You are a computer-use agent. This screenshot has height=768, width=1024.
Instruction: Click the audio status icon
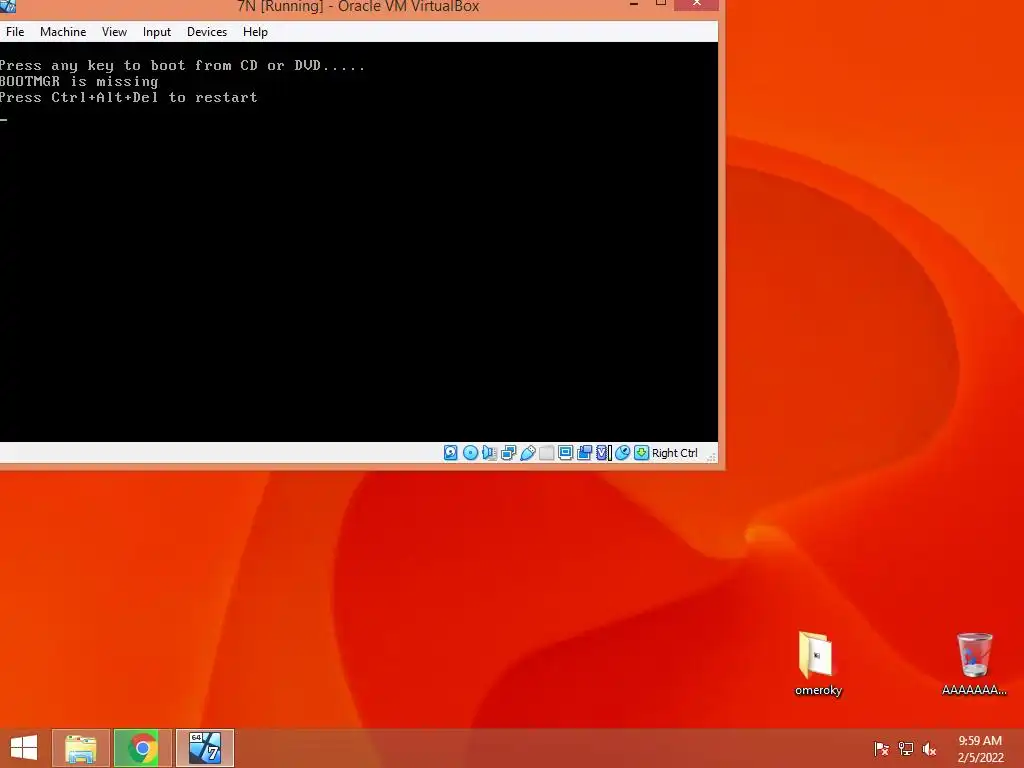click(490, 453)
